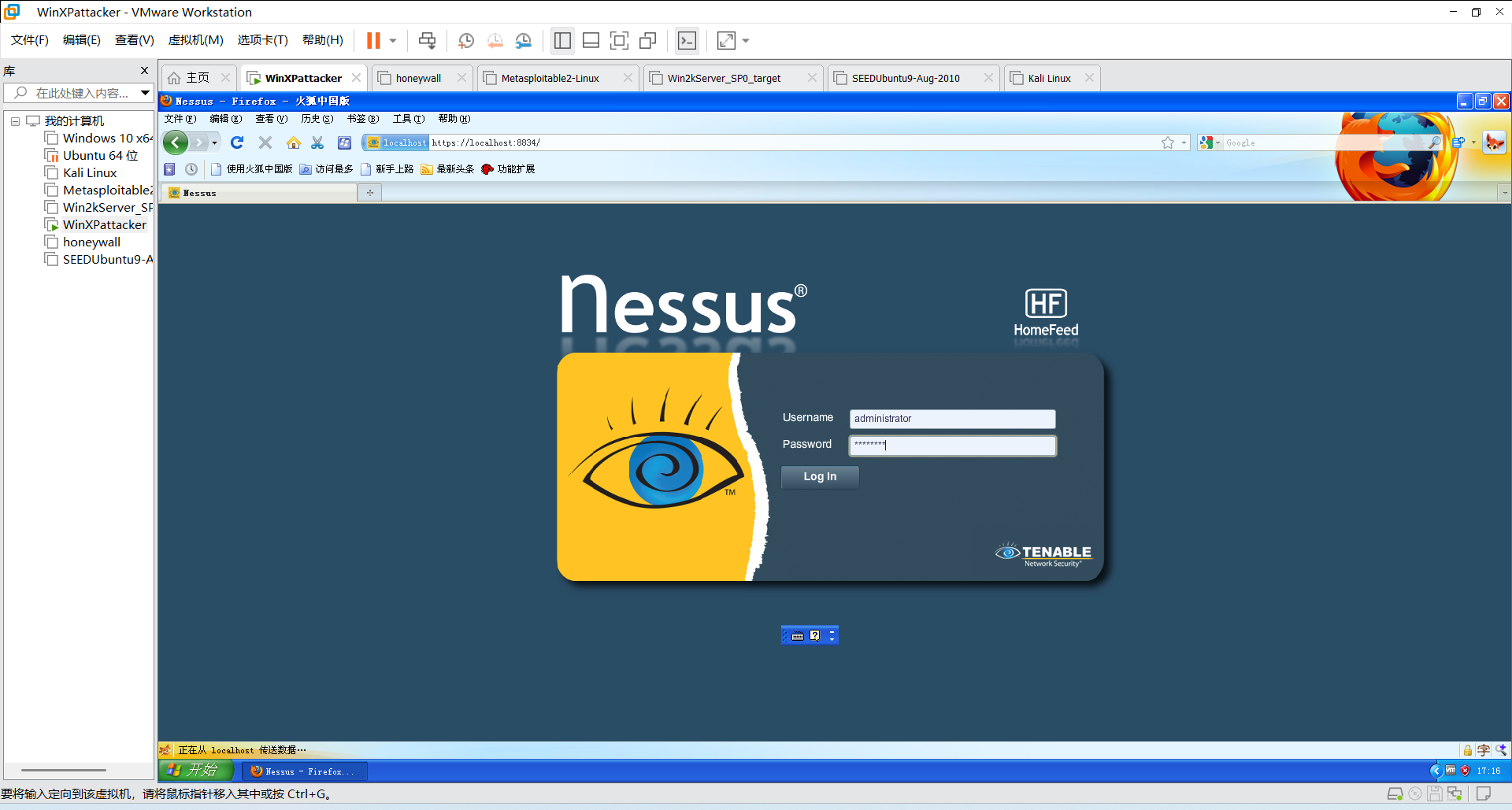Bookmark this page with the star icon
This screenshot has width=1512, height=810.
click(1168, 142)
